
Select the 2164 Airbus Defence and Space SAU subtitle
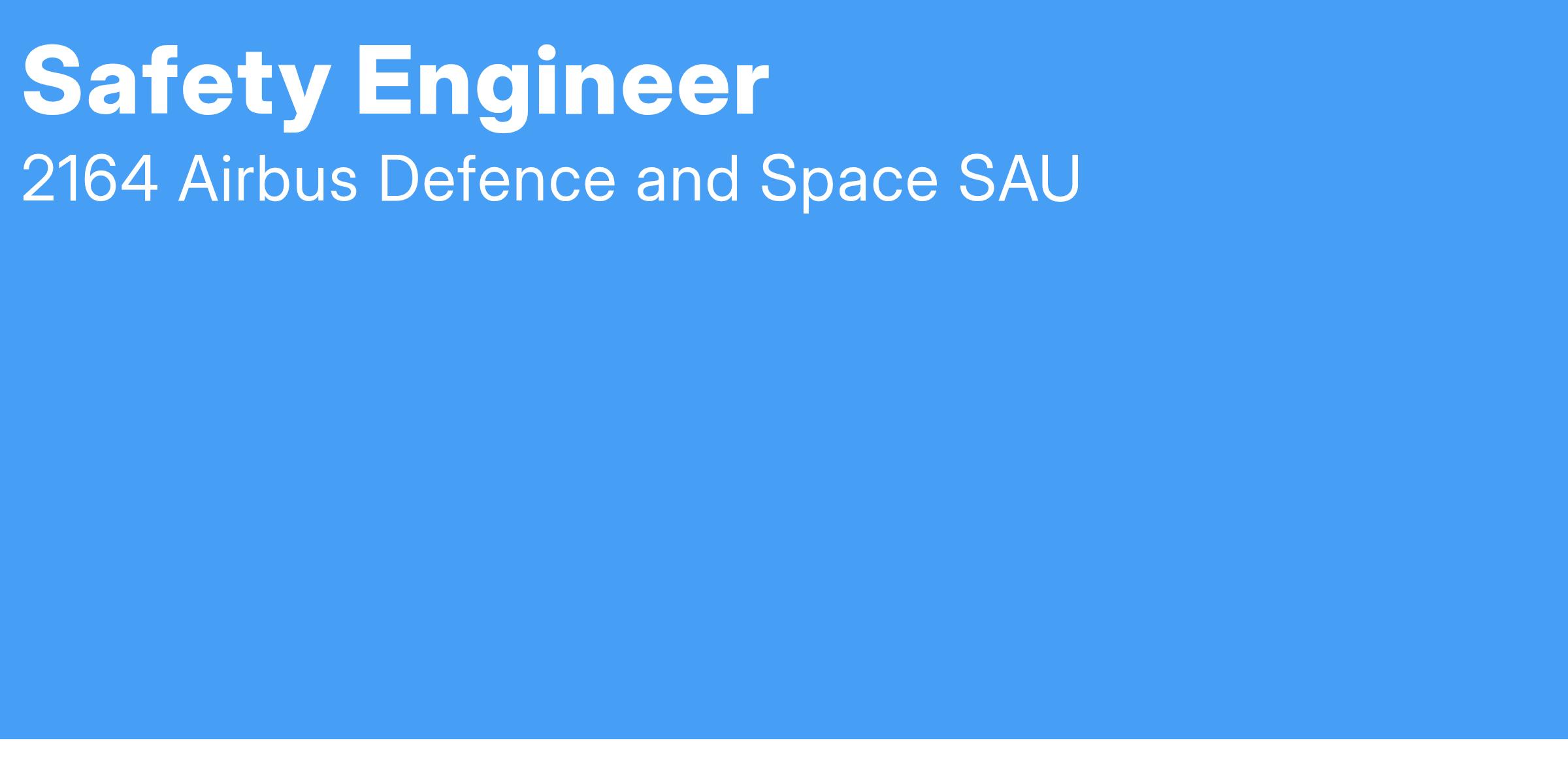[x=551, y=180]
